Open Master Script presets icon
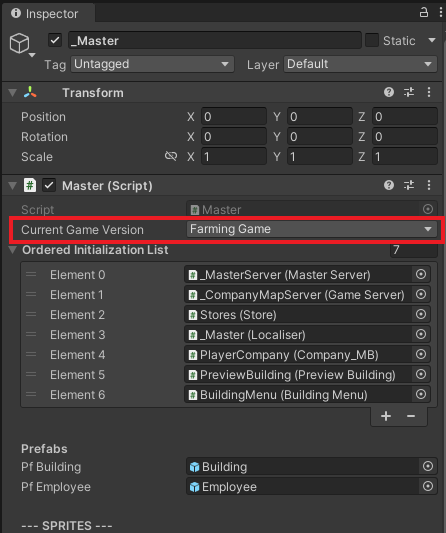 (x=409, y=185)
